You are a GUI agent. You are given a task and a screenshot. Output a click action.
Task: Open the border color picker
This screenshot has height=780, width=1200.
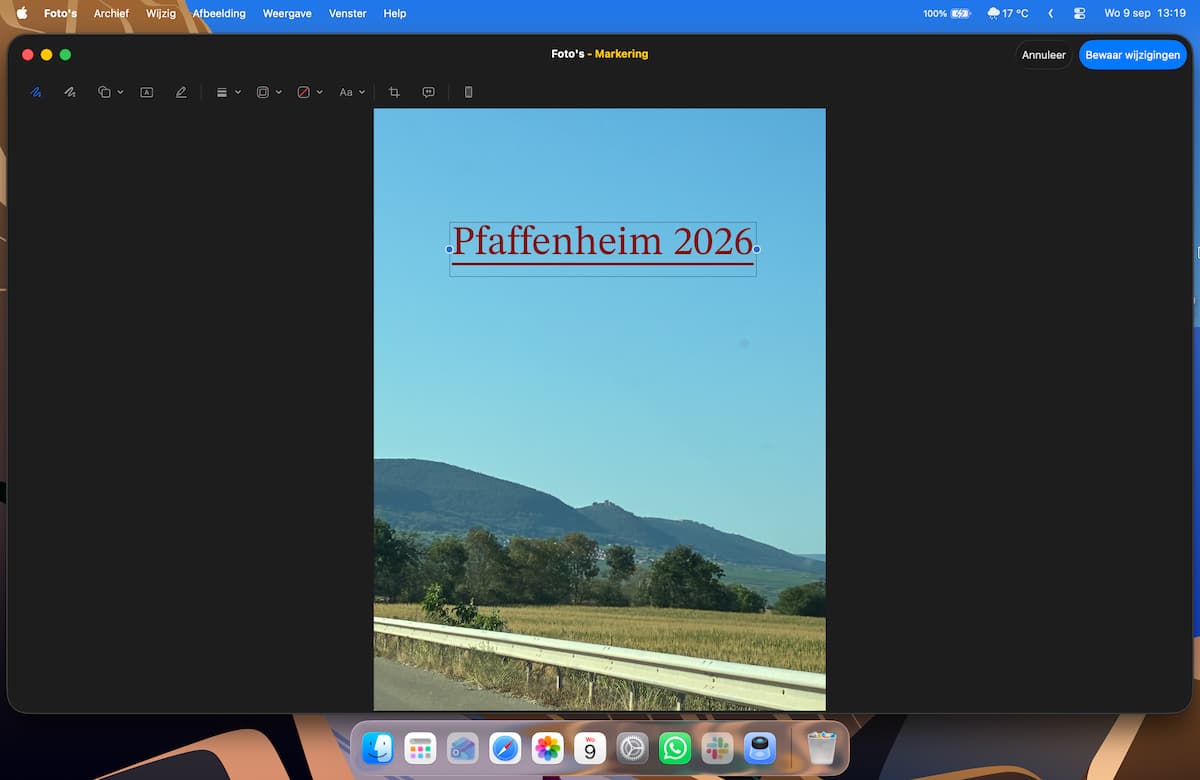tap(269, 92)
